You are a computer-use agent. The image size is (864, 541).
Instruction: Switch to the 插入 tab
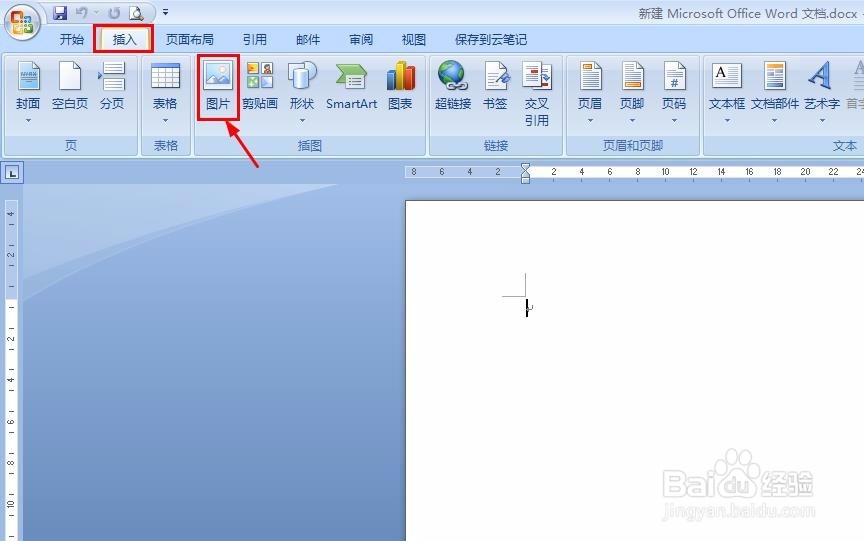coord(124,40)
